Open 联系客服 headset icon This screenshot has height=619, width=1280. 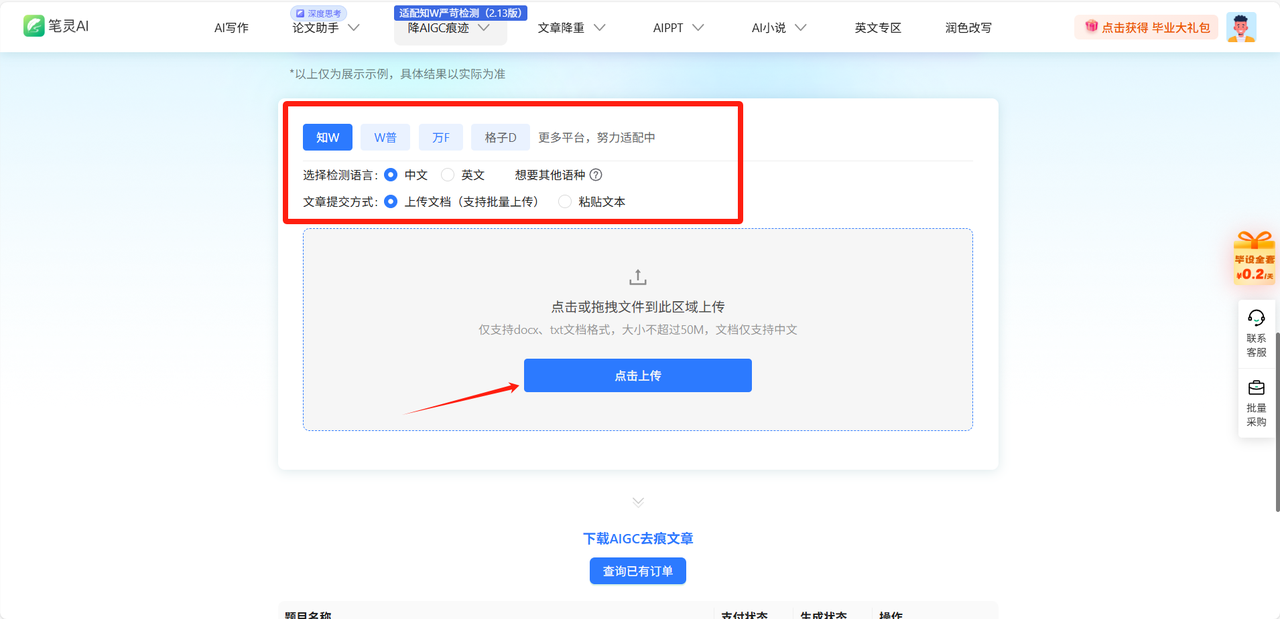click(x=1256, y=318)
